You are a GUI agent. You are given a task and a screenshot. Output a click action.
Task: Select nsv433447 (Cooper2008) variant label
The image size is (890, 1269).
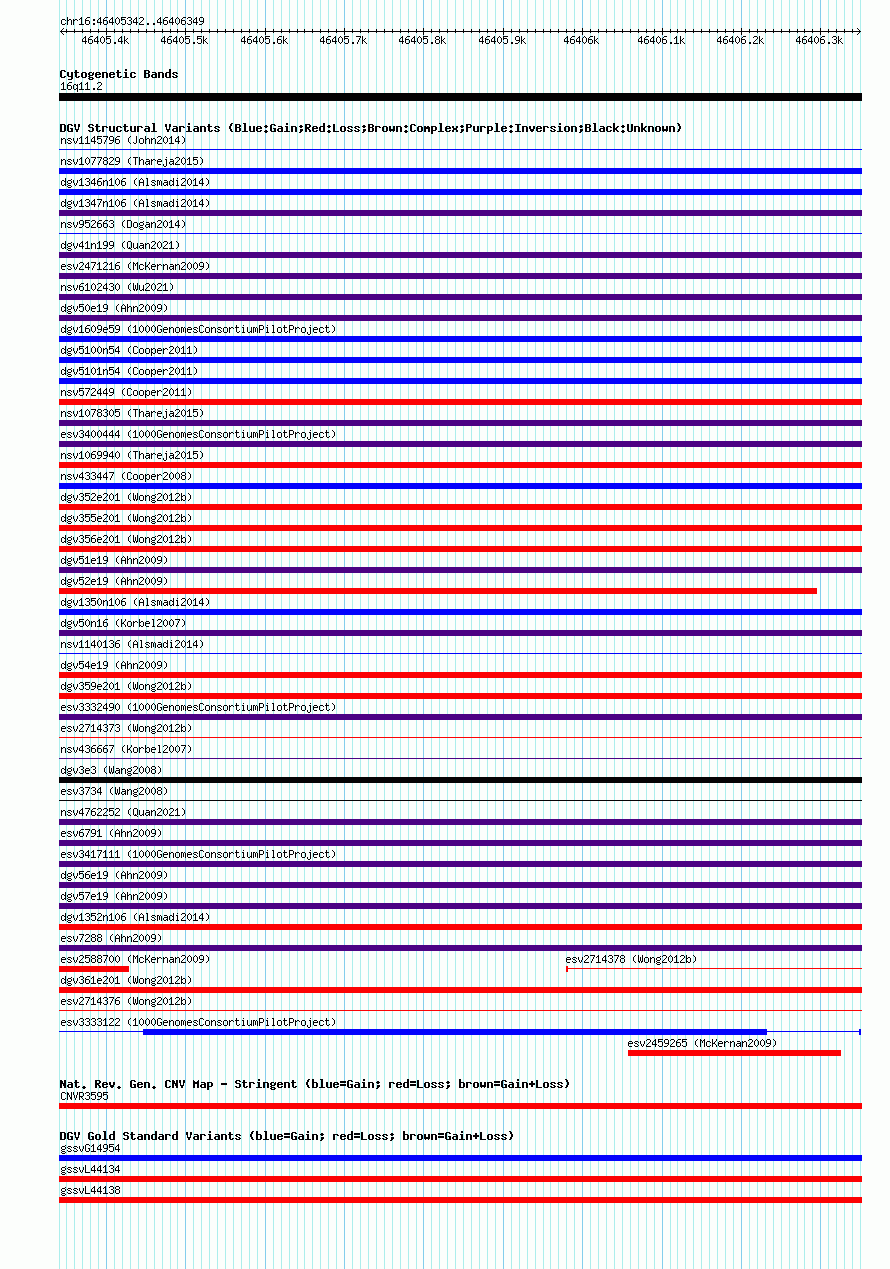(x=126, y=476)
